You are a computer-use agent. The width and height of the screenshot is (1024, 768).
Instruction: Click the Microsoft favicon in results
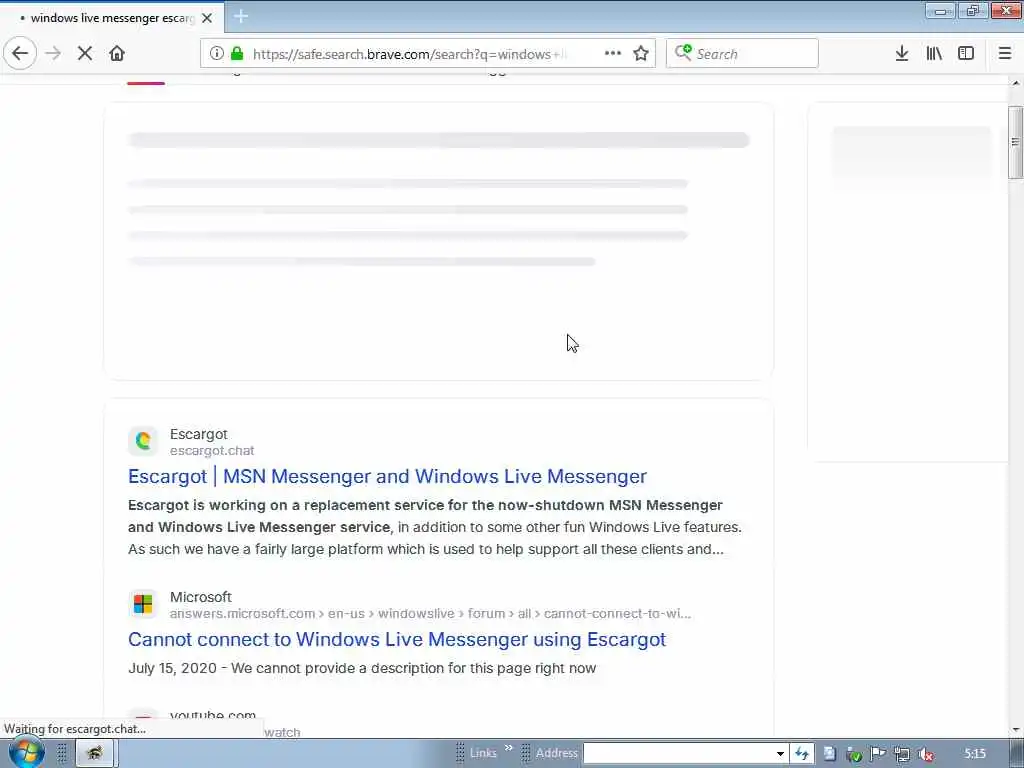pos(143,604)
